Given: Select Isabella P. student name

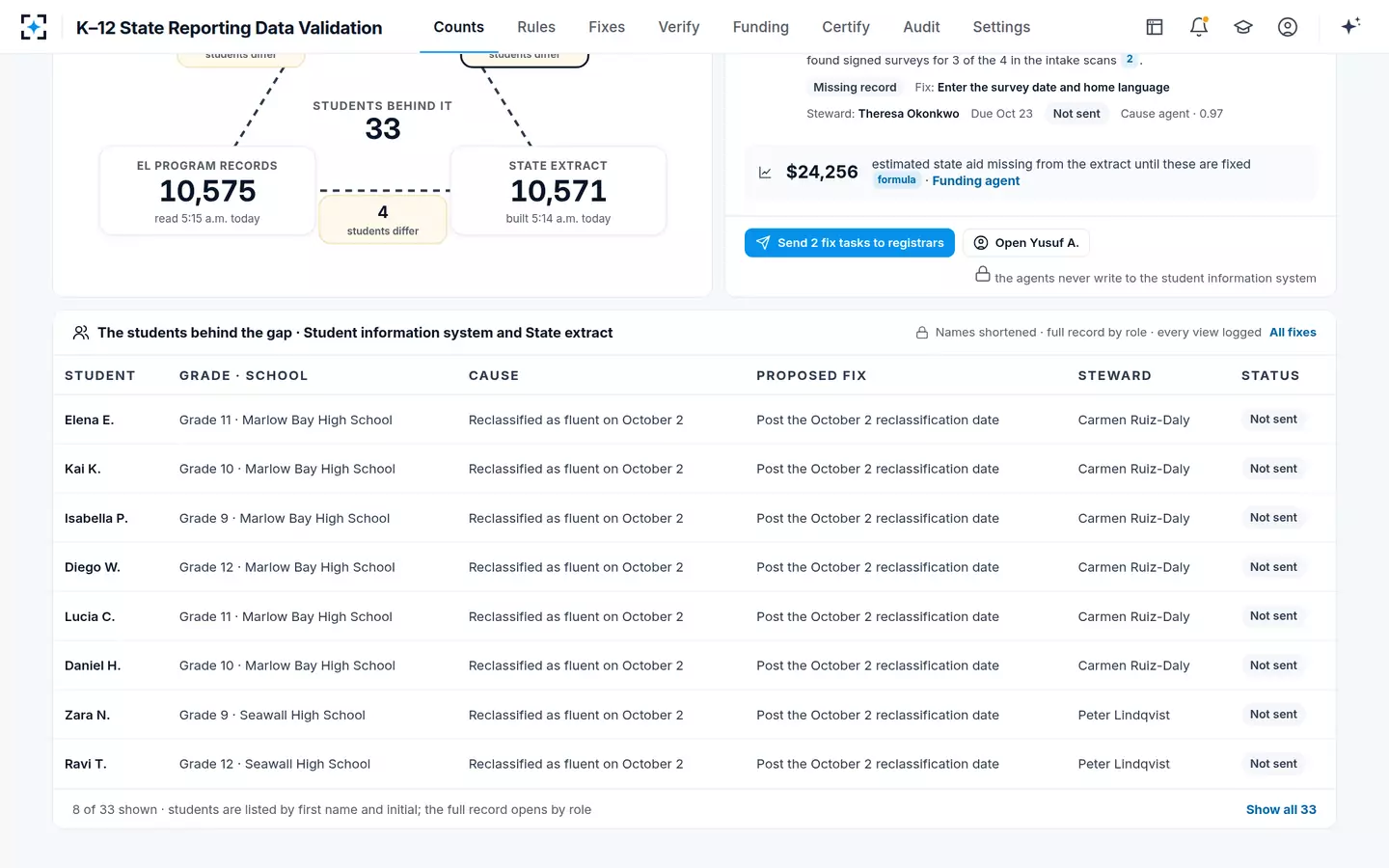Looking at the screenshot, I should 95,519.
